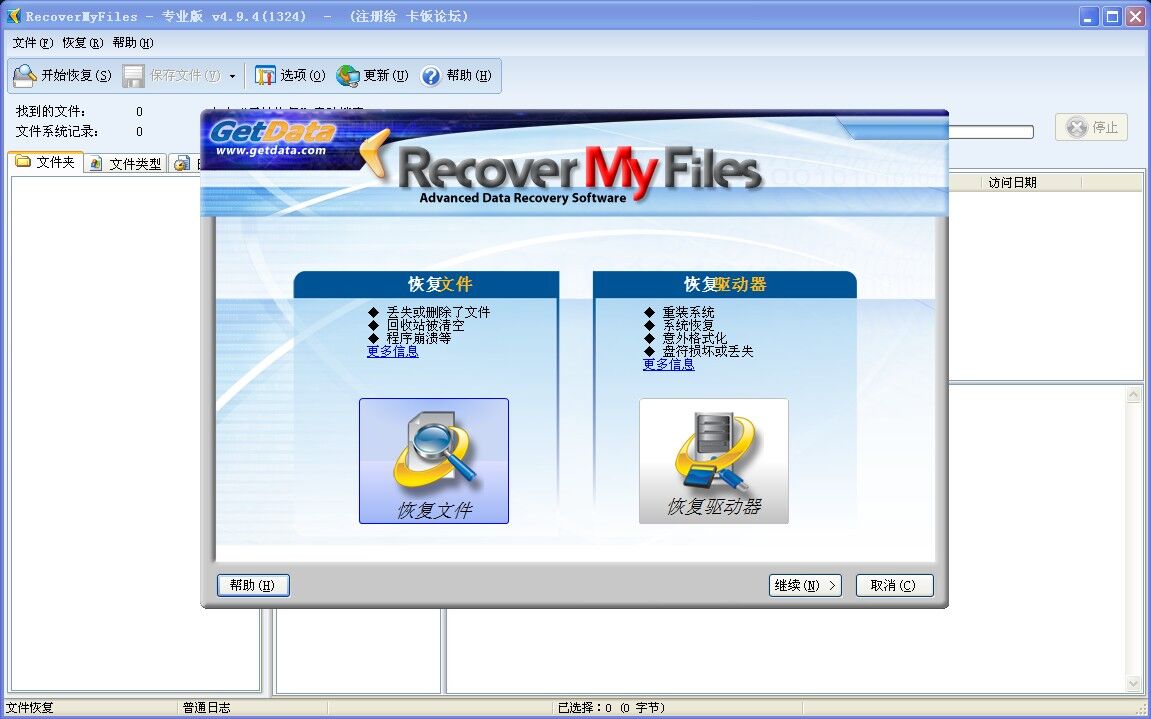The height and width of the screenshot is (719, 1151).
Task: Open the 恢复 (Recover) menu
Action: [82, 43]
